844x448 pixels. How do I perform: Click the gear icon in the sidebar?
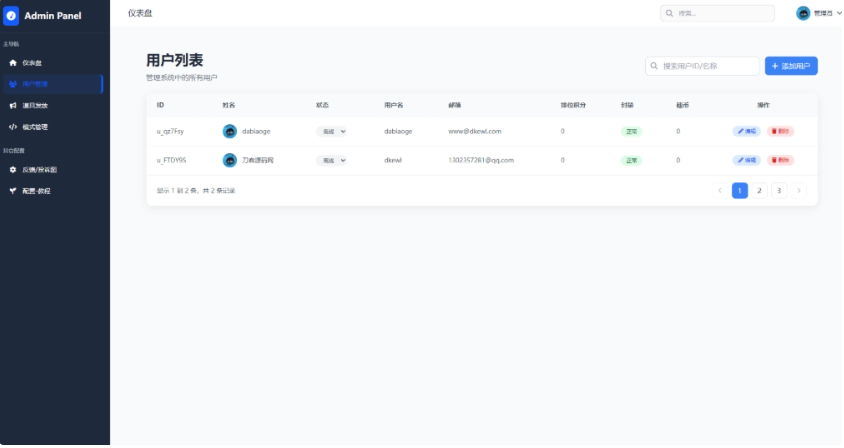[13, 169]
